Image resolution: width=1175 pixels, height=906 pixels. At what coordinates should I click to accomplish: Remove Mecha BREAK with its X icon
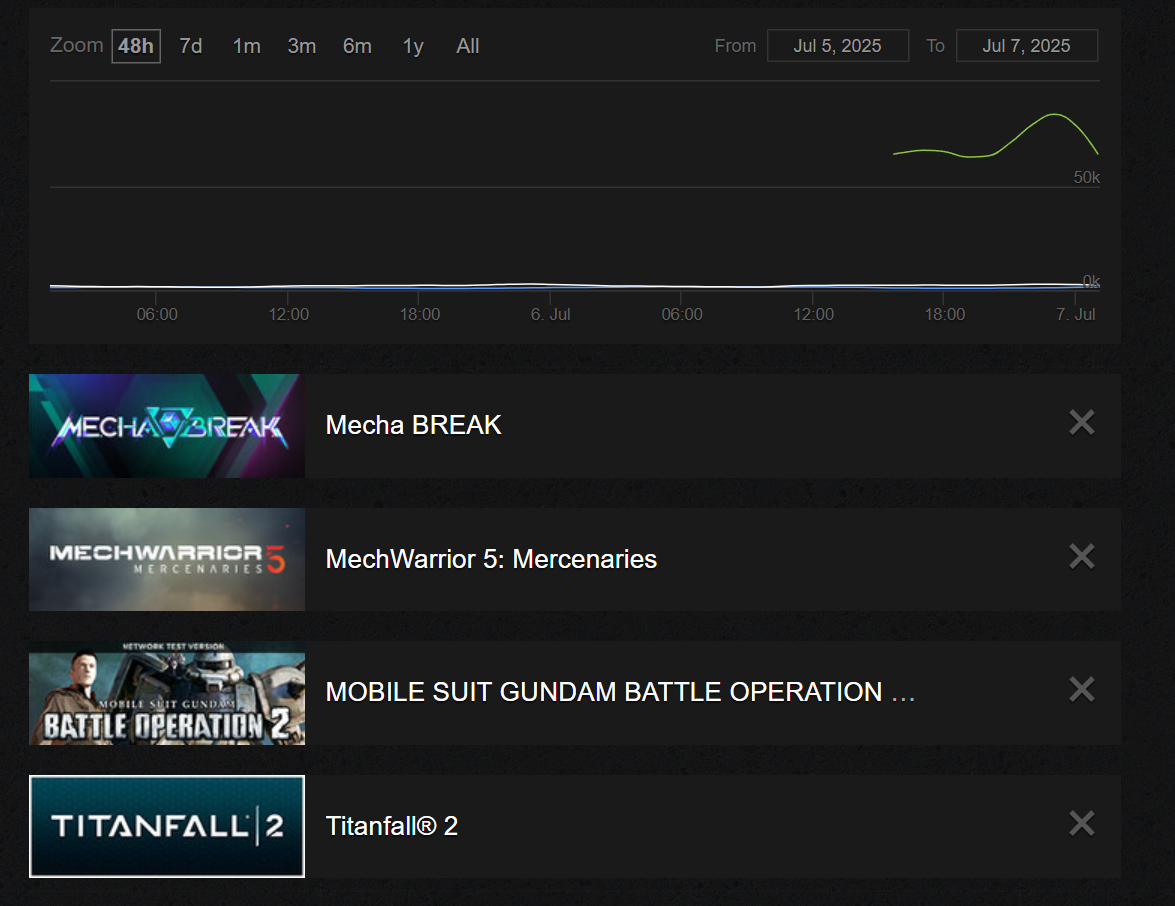(1081, 423)
